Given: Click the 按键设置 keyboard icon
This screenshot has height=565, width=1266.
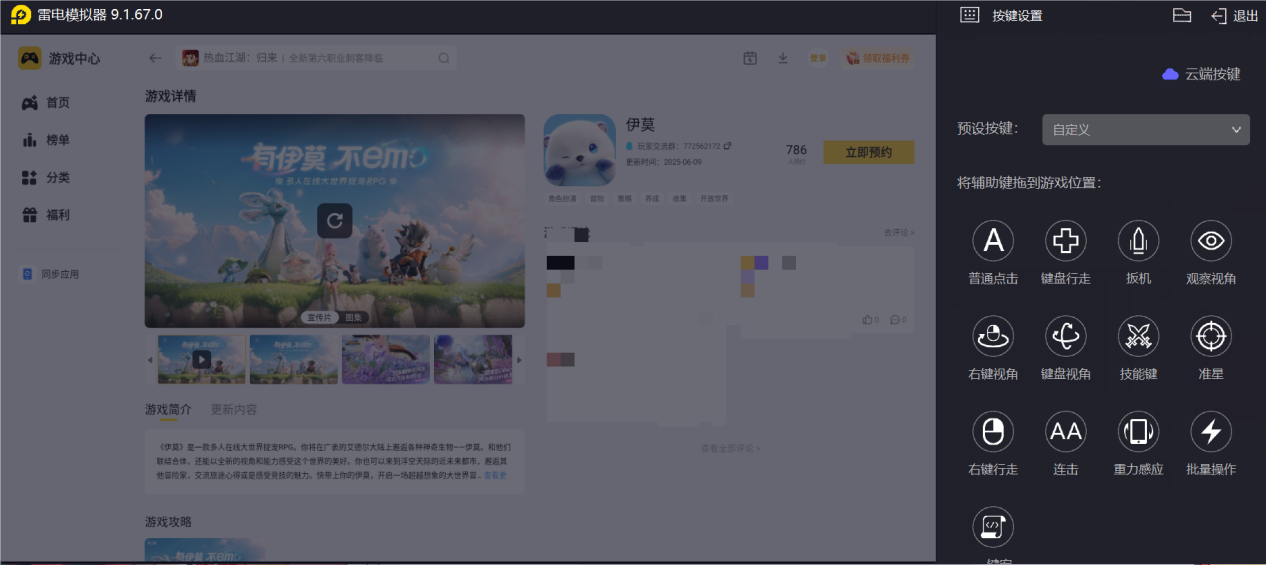Looking at the screenshot, I should click(969, 15).
